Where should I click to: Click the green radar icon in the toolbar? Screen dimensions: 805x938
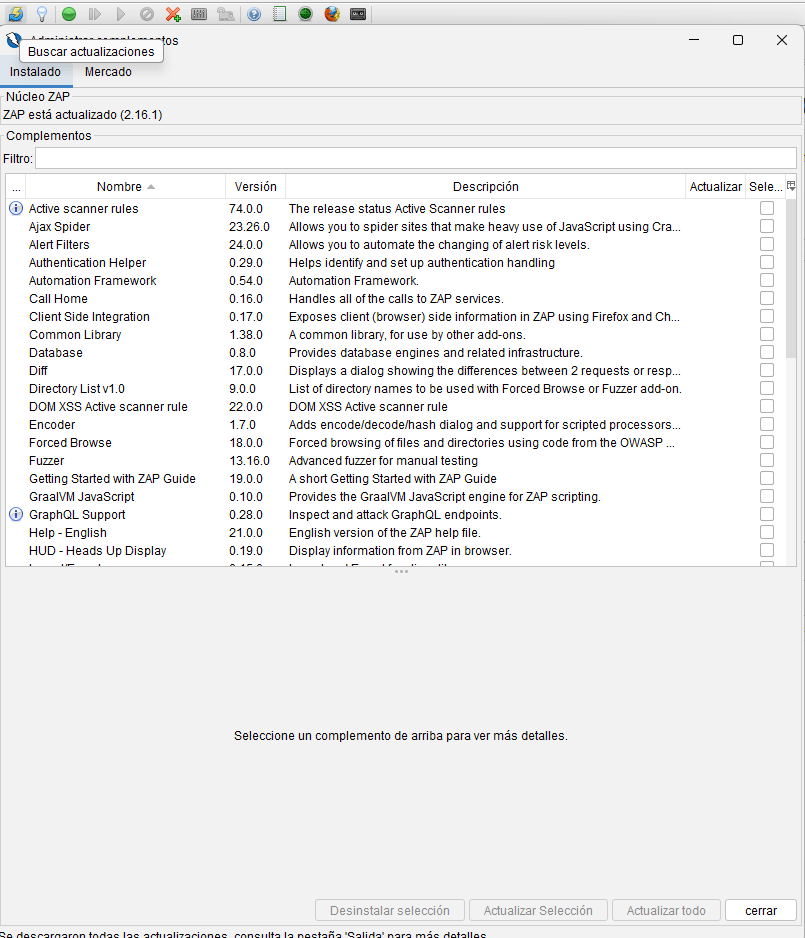coord(305,14)
